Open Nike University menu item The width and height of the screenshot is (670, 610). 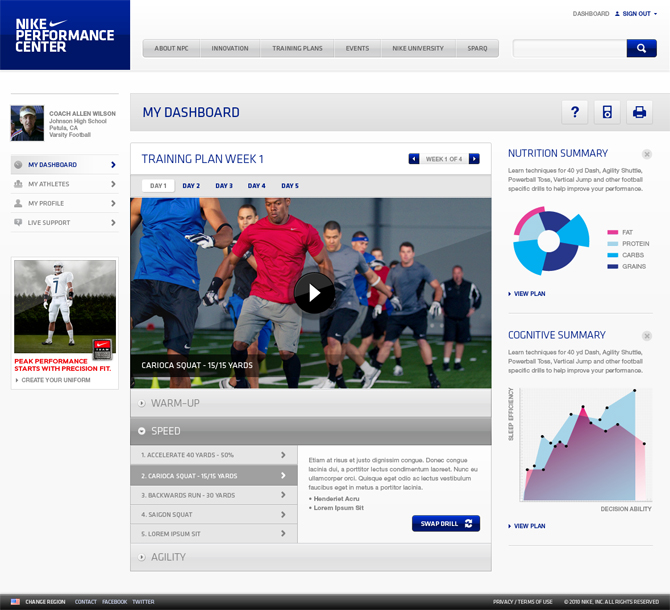tap(418, 48)
